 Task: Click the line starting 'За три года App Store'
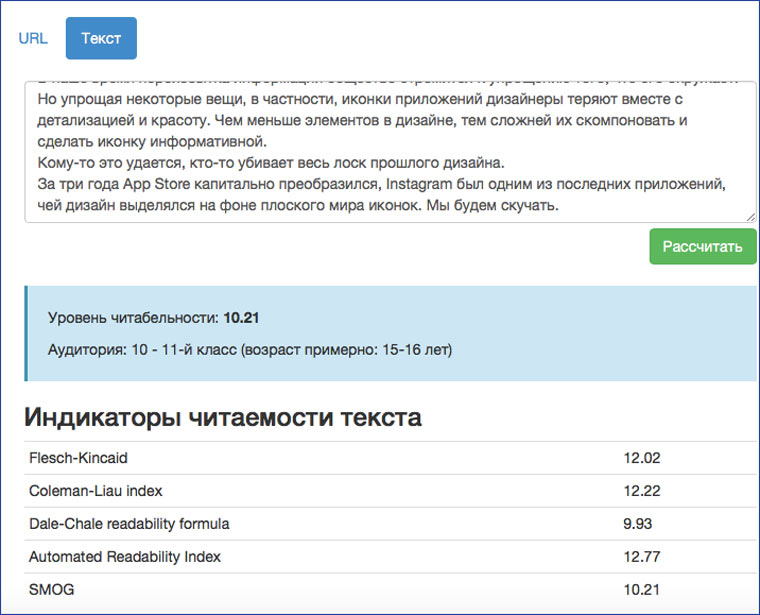[x=381, y=184]
